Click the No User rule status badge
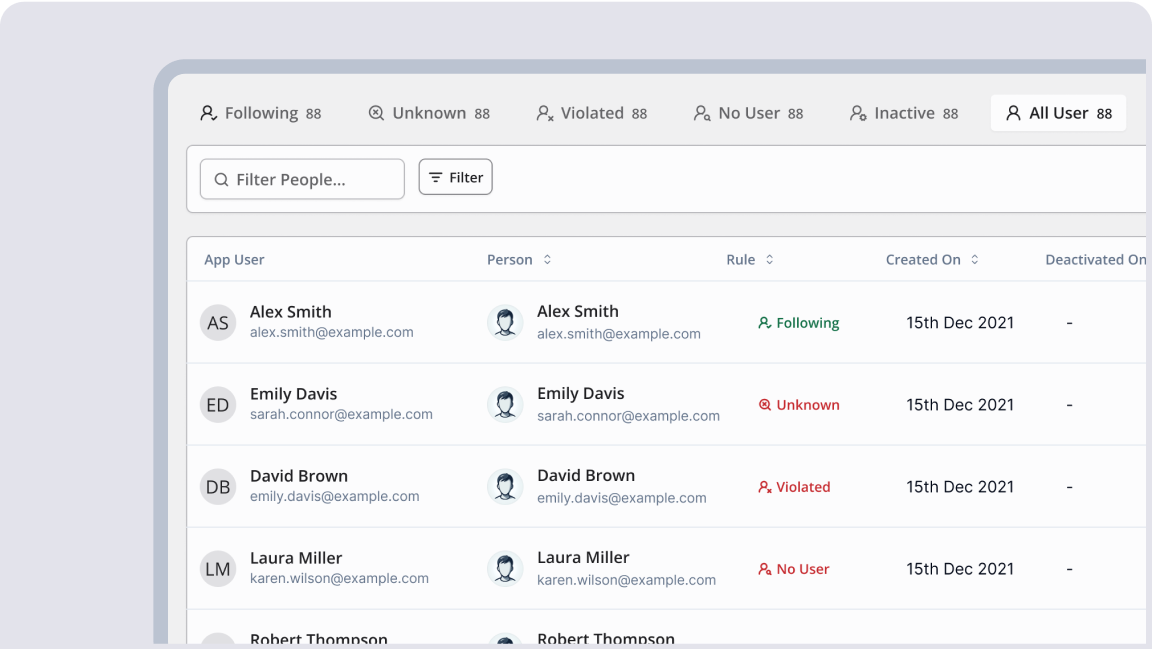The height and width of the screenshot is (649, 1152). (x=795, y=569)
